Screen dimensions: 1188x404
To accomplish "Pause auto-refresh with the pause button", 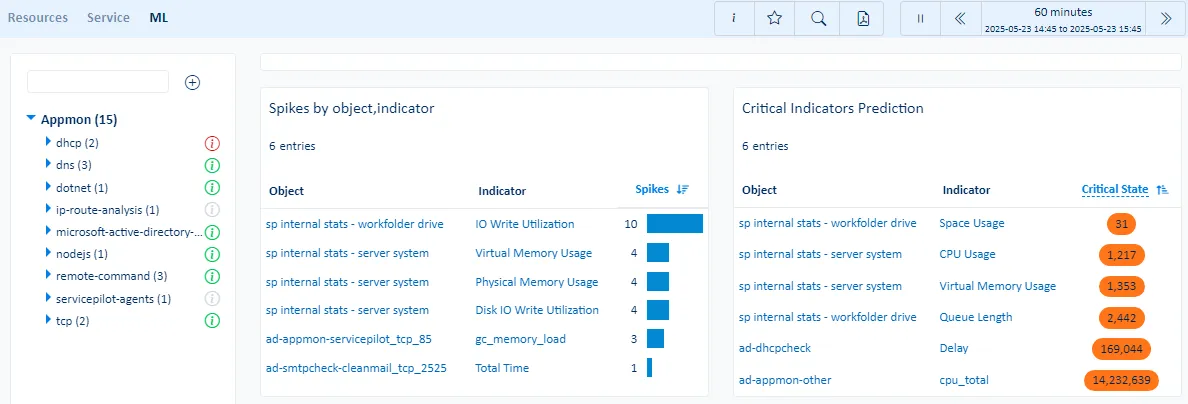I will coord(920,19).
